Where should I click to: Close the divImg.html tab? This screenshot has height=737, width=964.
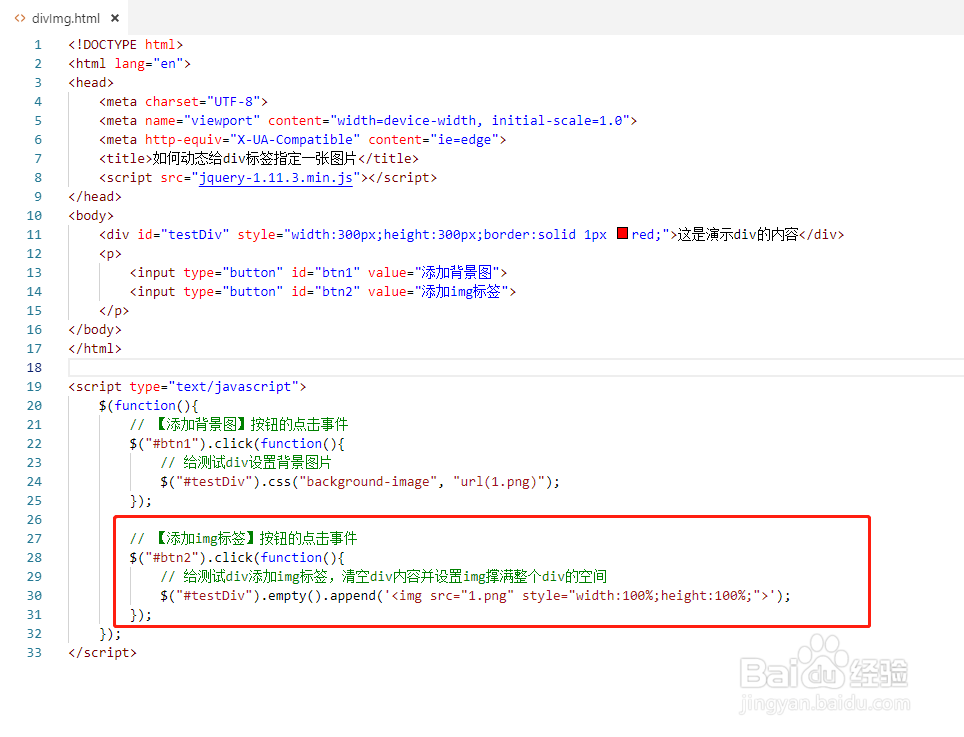point(114,18)
